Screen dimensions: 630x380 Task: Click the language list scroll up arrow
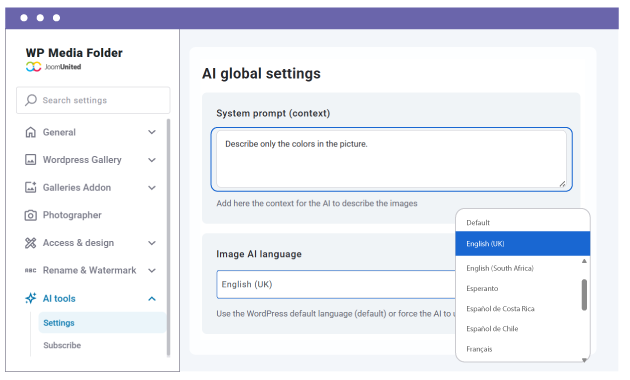(584, 261)
